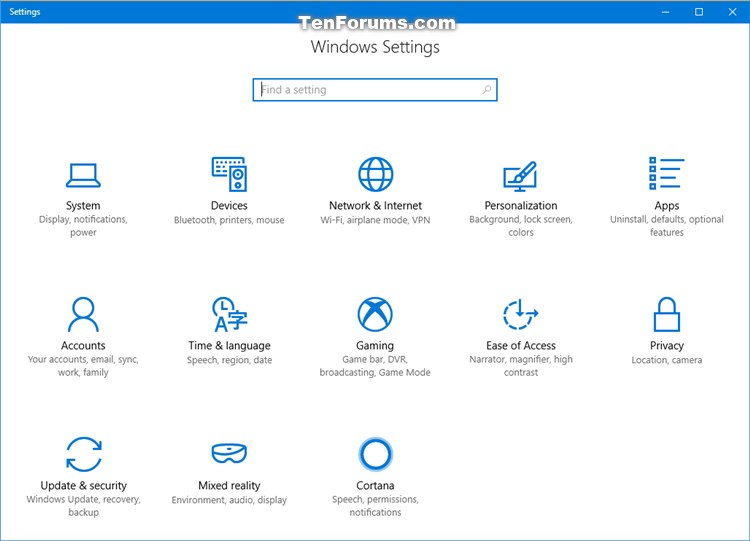Click 'Speech, permissions, notifications' description
The height and width of the screenshot is (541, 750).
point(375,506)
